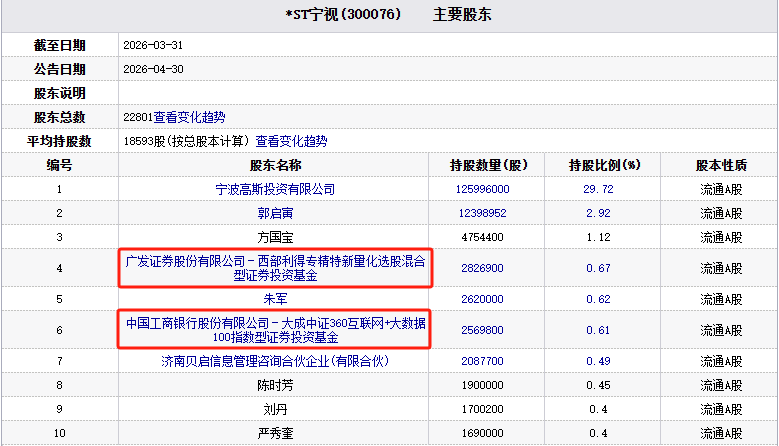
Task: Select quantity cell 1690000
Action: click(x=482, y=433)
